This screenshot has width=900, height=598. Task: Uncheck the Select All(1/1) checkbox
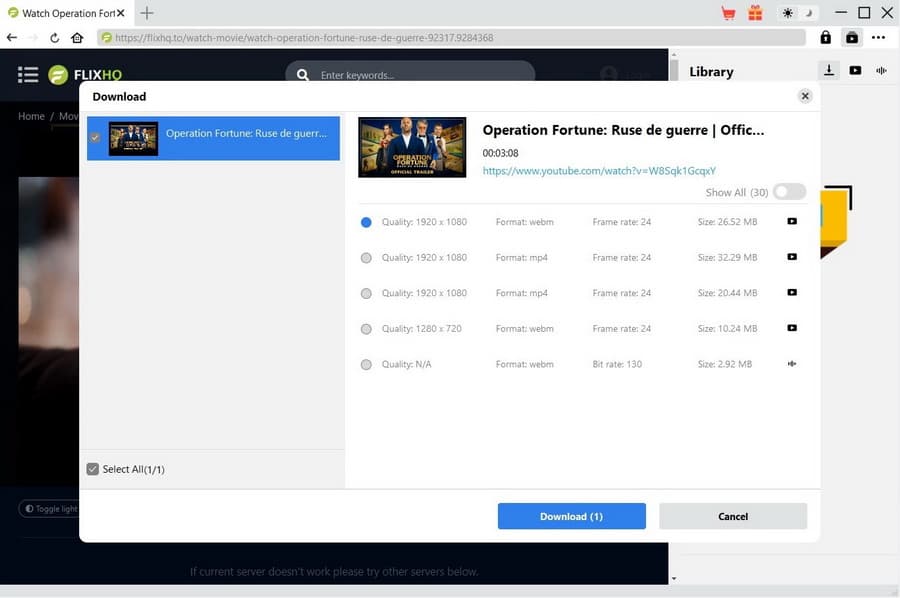tap(93, 469)
